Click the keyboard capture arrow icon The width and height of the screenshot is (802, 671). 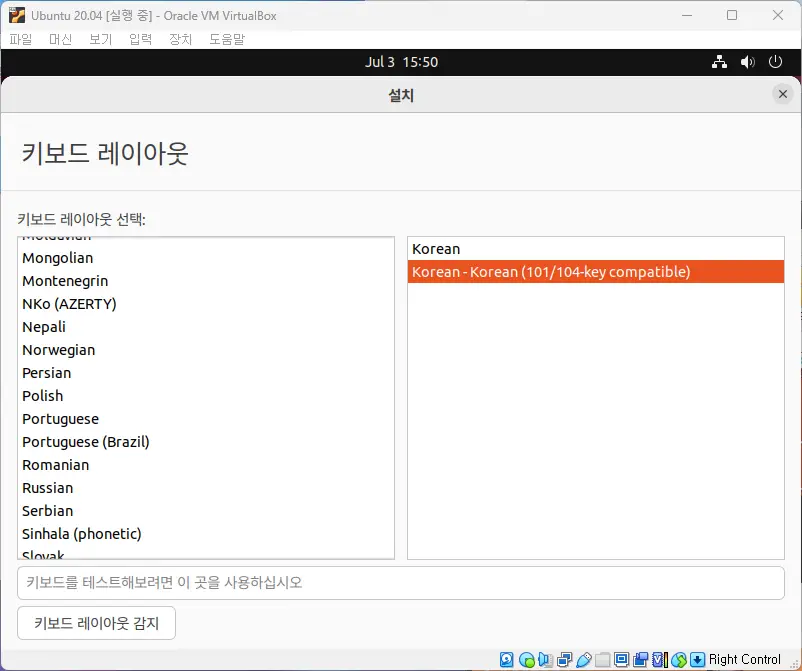(x=698, y=660)
